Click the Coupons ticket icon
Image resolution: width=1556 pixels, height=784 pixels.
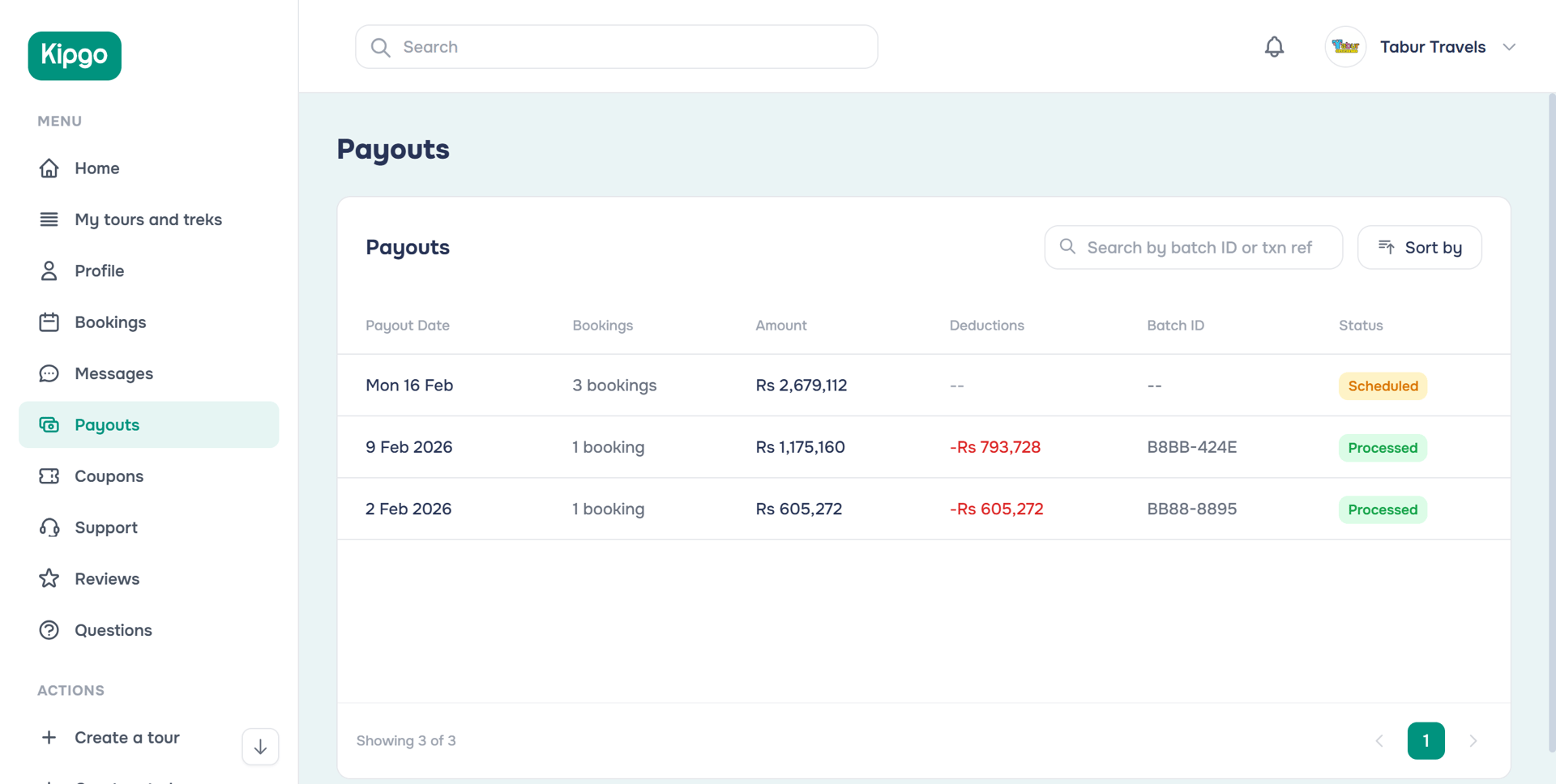tap(49, 476)
